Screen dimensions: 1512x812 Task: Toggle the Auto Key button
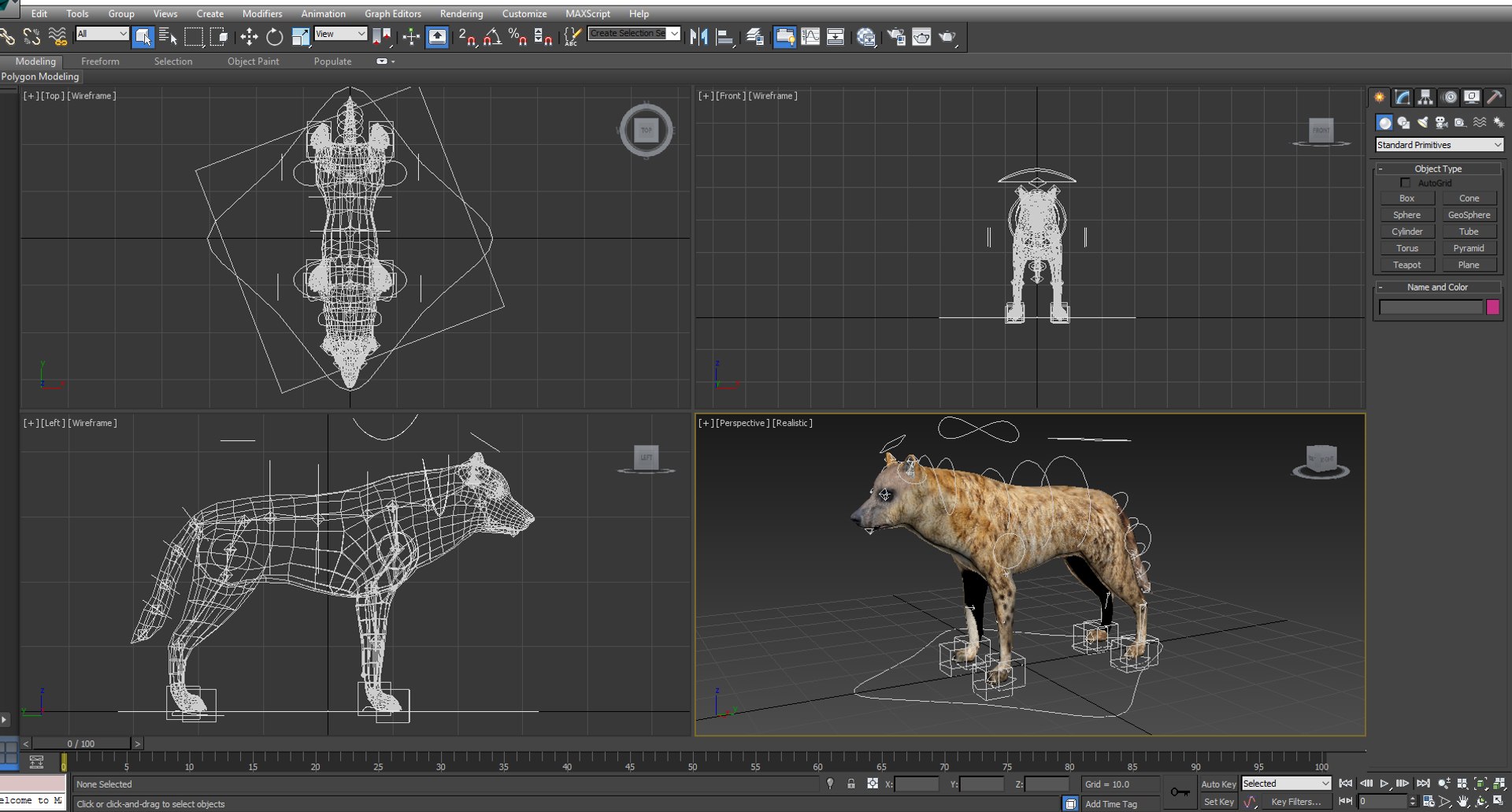click(x=1218, y=784)
